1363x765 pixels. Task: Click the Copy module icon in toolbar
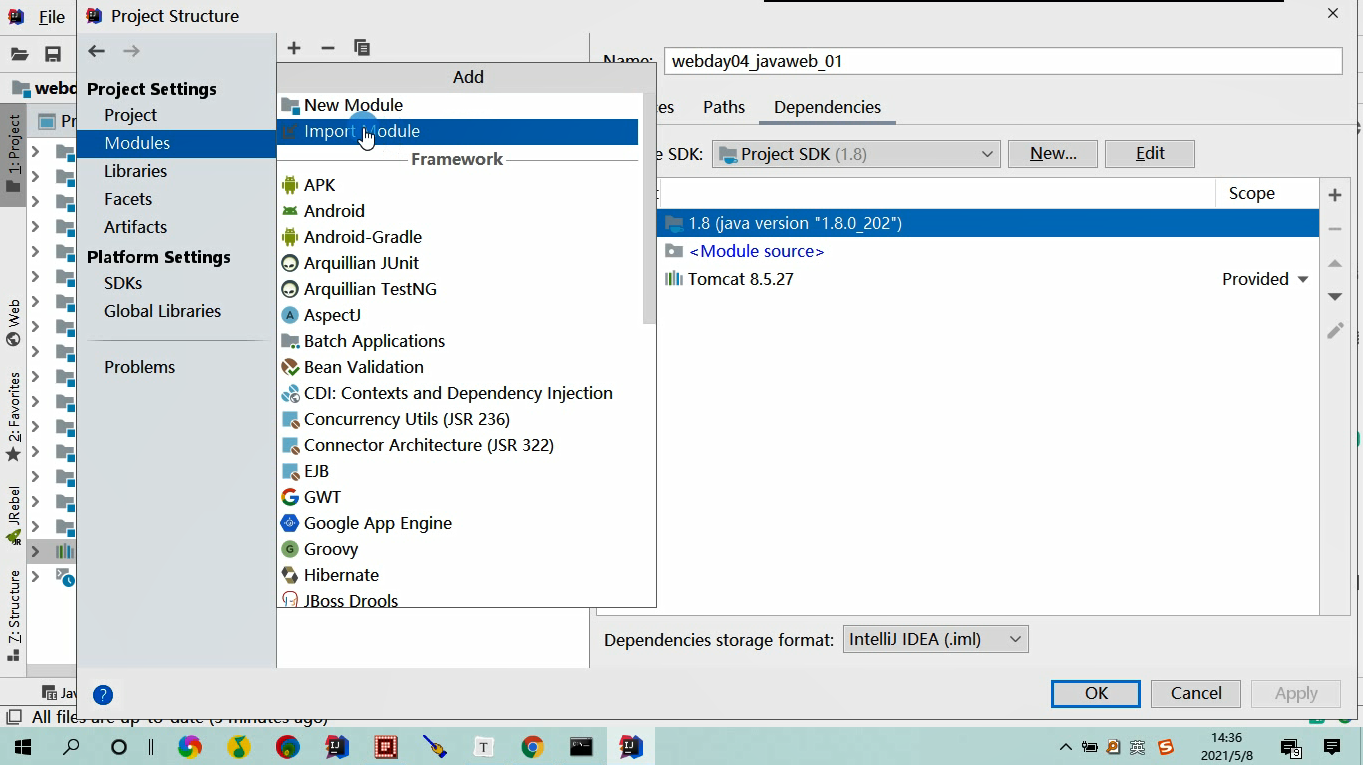pos(362,48)
